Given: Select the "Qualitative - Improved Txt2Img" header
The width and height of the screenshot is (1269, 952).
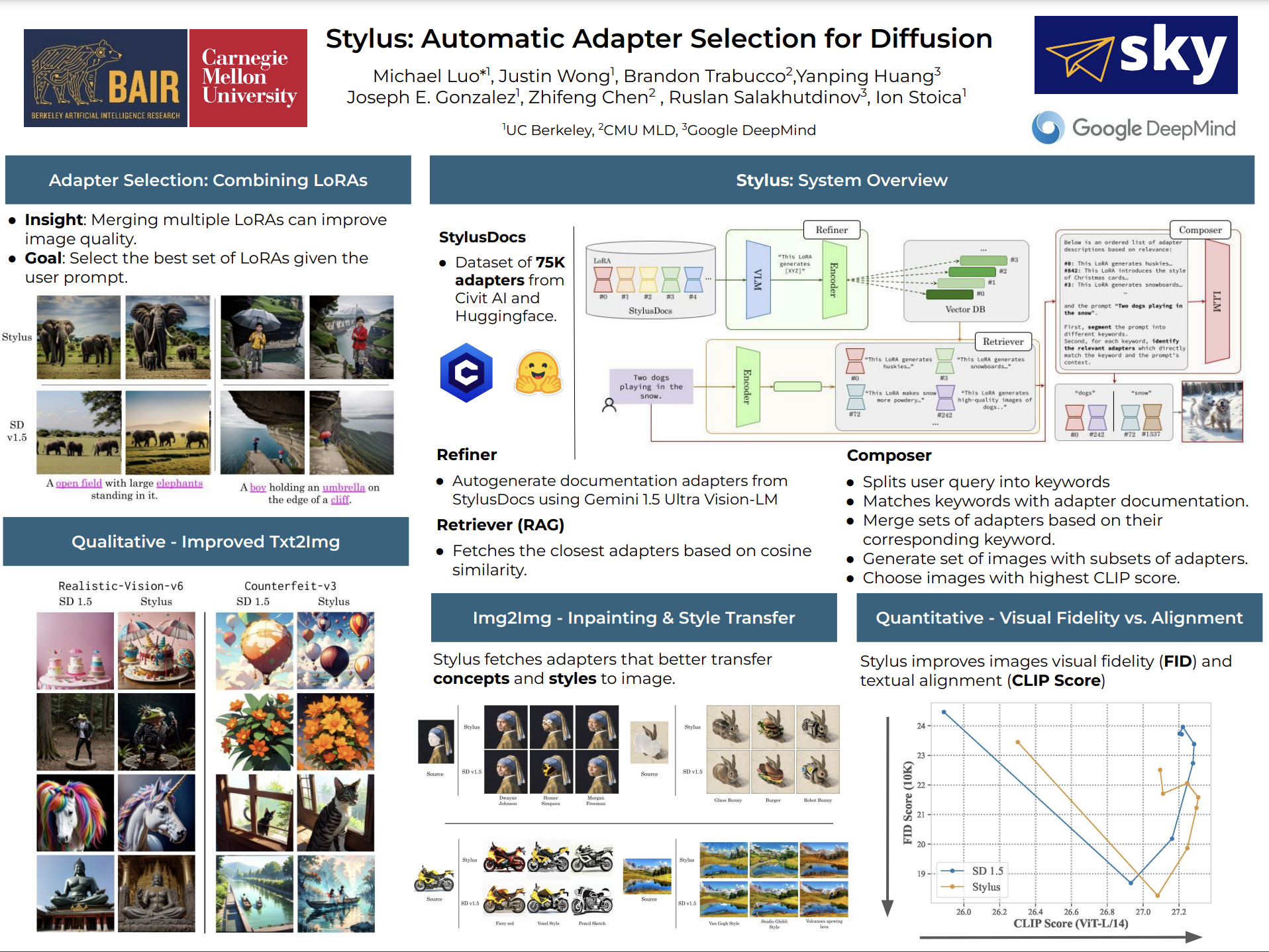Looking at the screenshot, I should tap(205, 542).
